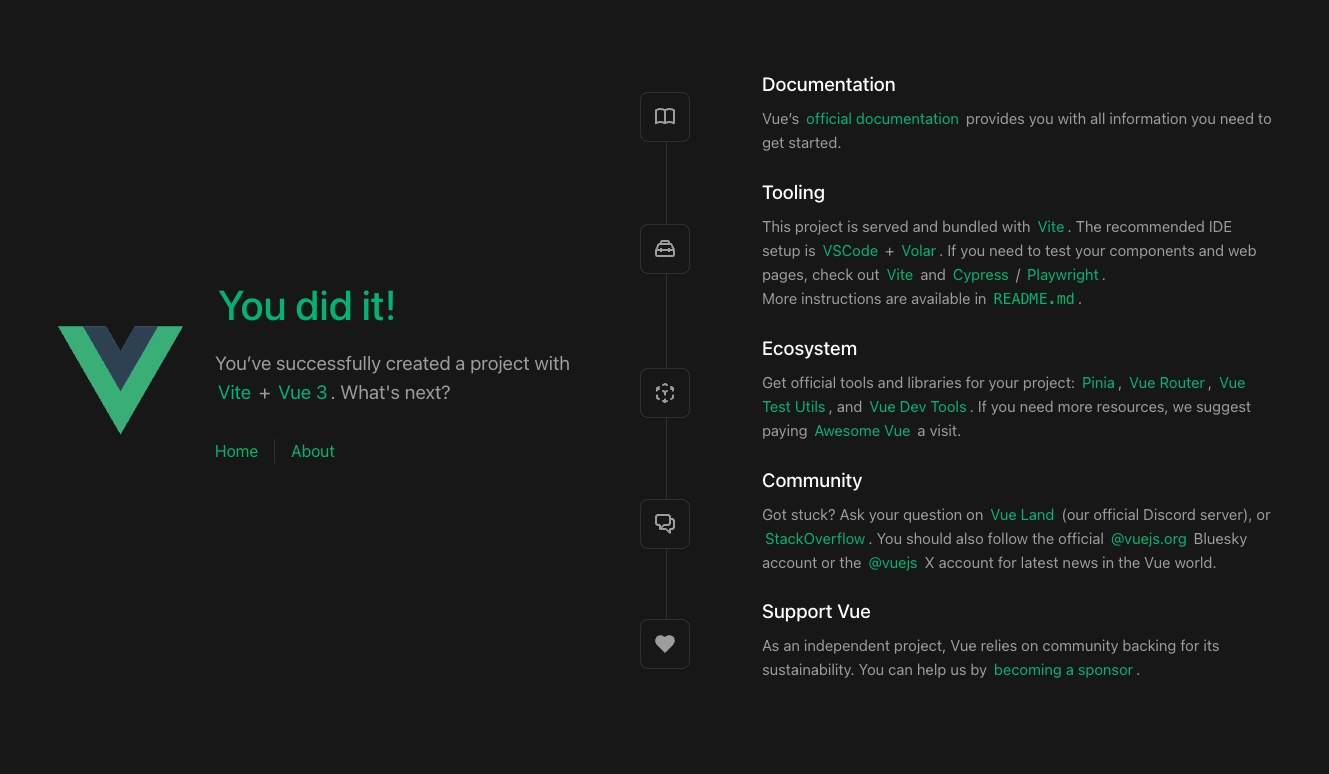Go to the Home nav item
This screenshot has width=1329, height=774.
[x=236, y=451]
